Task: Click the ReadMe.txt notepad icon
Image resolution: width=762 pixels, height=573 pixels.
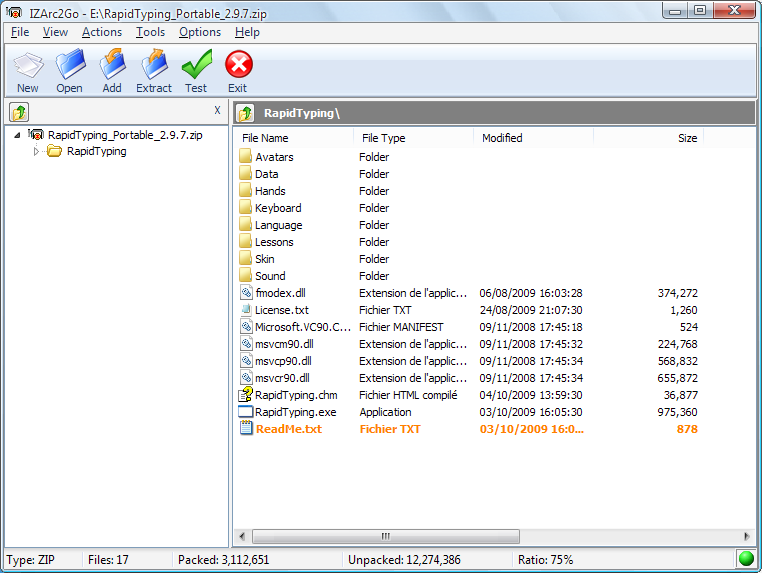Action: tap(246, 428)
